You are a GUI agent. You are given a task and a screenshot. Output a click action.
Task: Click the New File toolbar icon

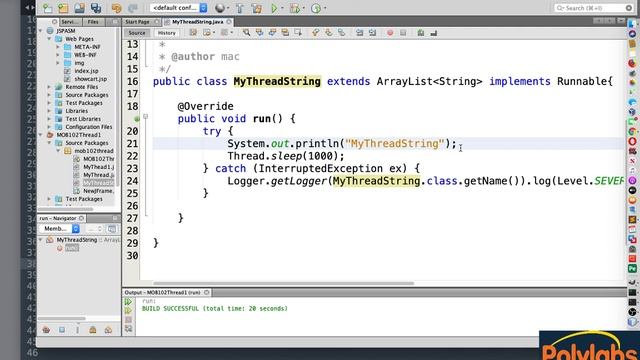tap(47, 8)
